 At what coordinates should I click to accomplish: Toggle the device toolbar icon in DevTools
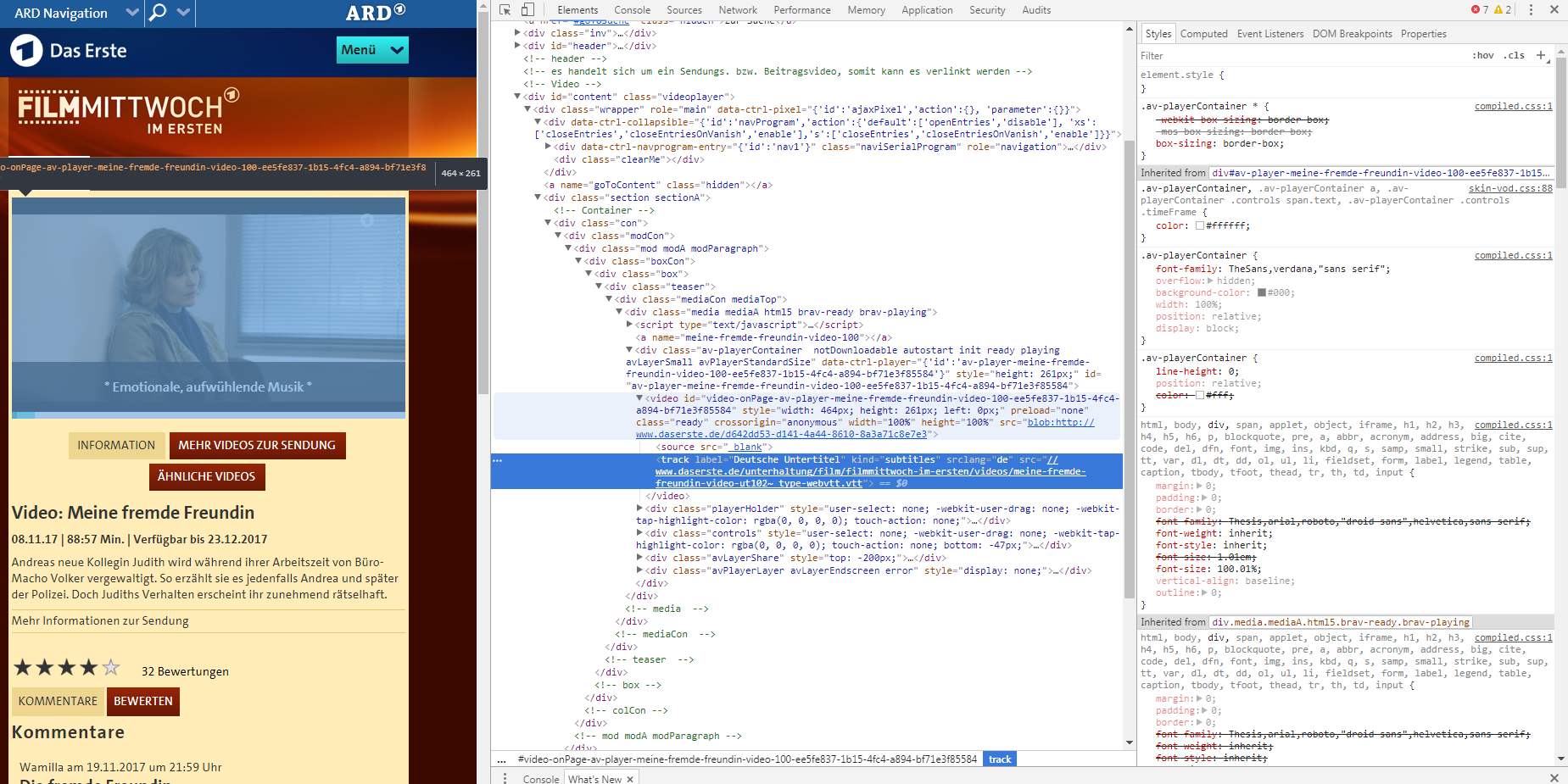(x=527, y=10)
